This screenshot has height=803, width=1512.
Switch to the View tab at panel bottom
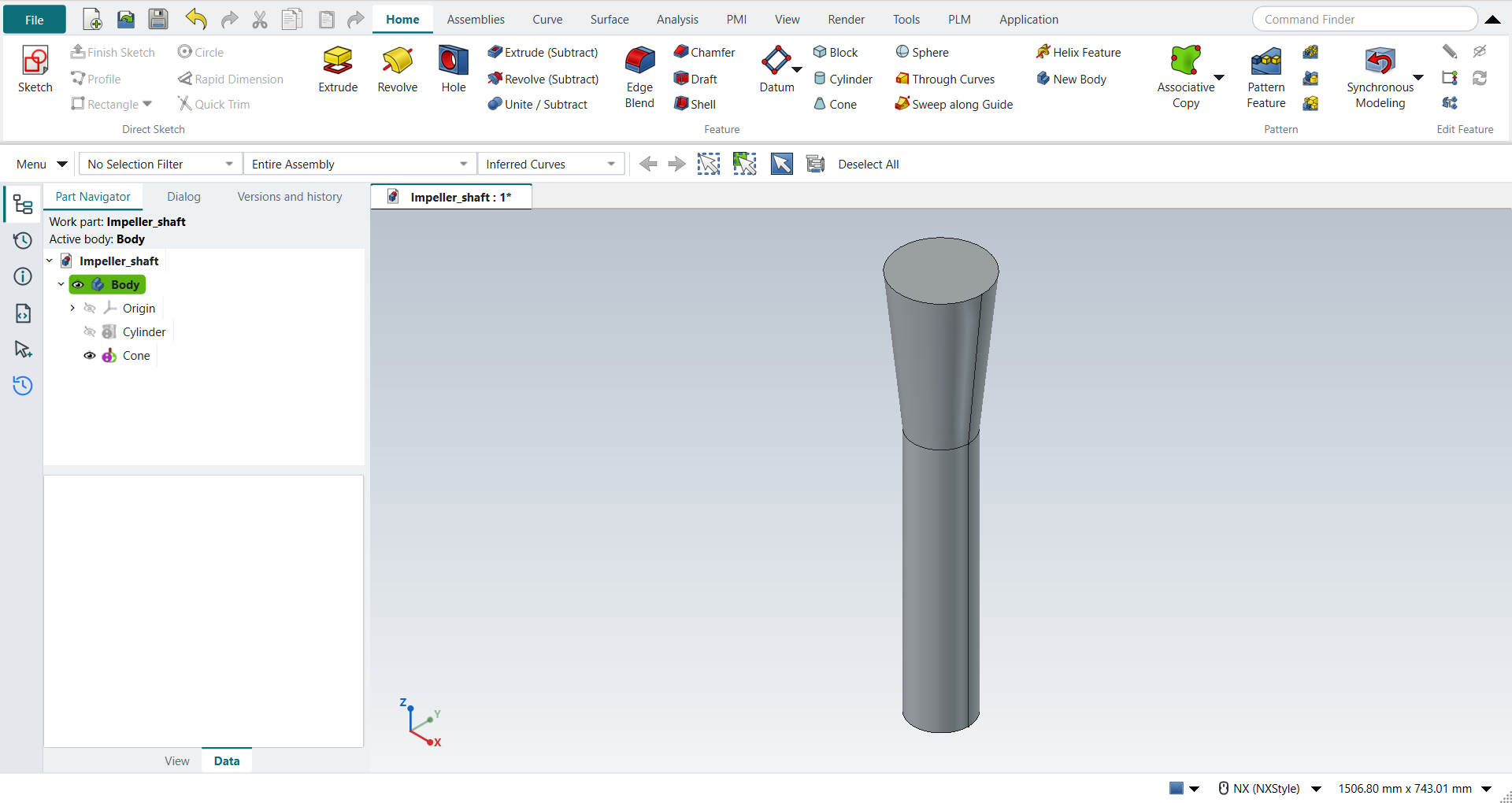(x=177, y=760)
